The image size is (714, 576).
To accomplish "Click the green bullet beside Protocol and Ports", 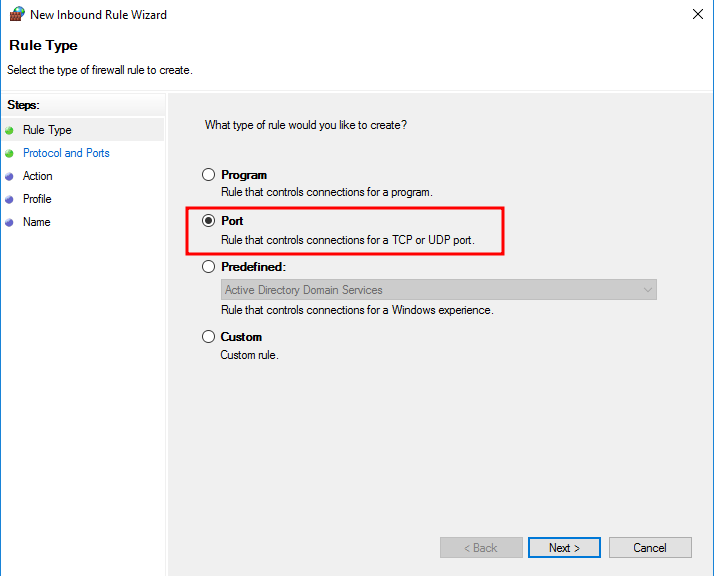I will point(9,153).
